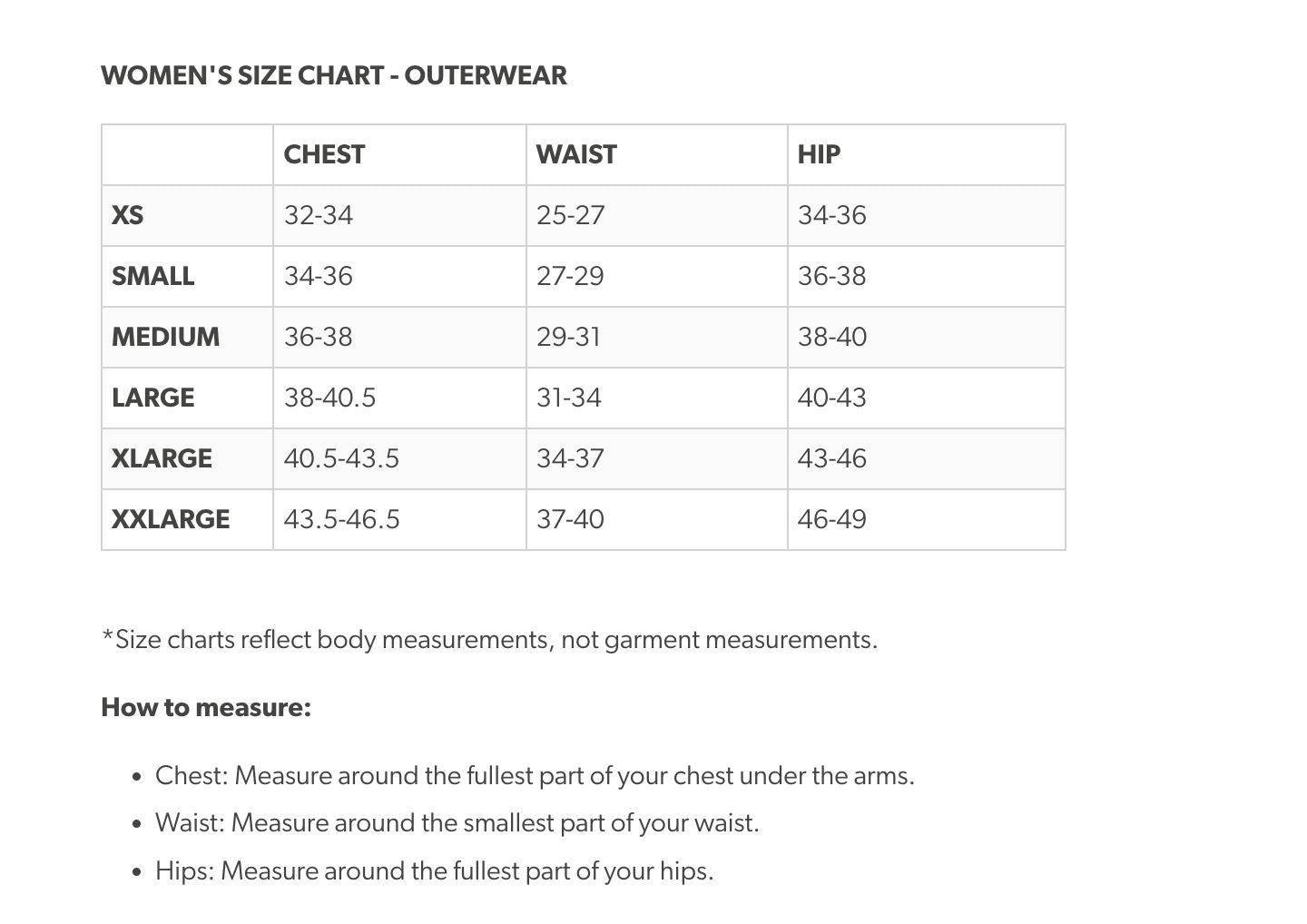Select the XS row label
This screenshot has height=924, width=1307.
point(127,215)
